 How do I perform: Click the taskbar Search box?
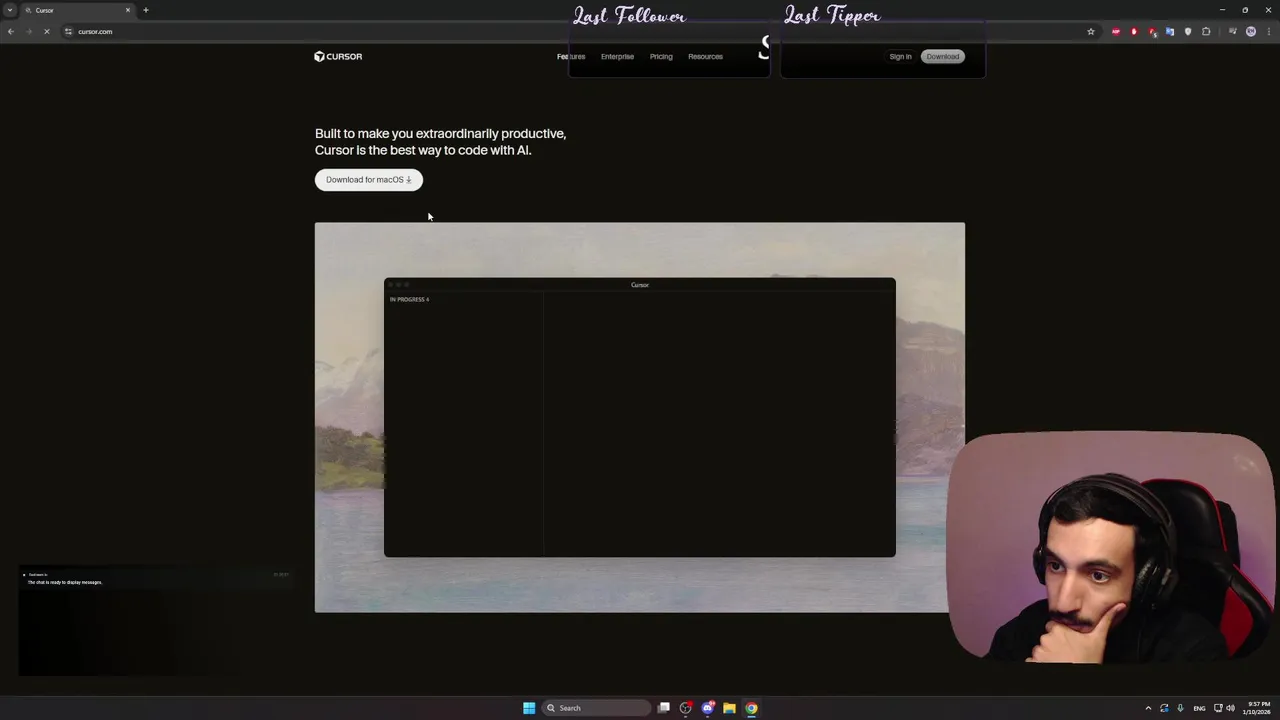tap(597, 708)
